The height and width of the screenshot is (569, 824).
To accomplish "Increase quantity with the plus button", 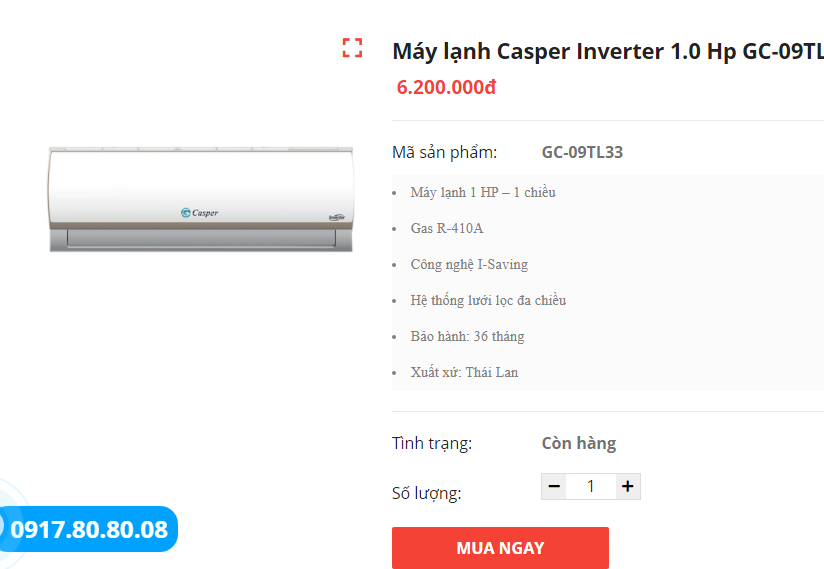I will (x=627, y=487).
